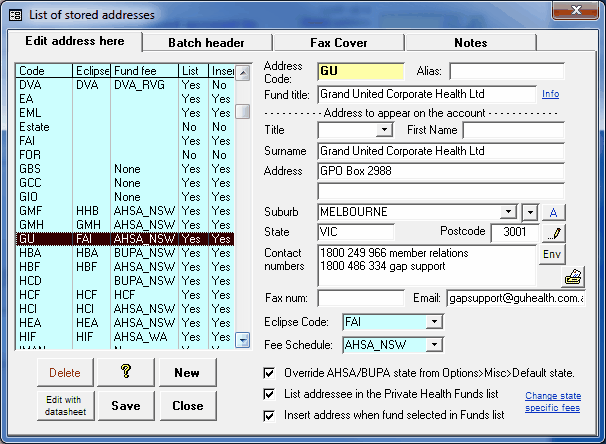
Task: Click the pencil edit icon beside Postcode
Action: 553,232
